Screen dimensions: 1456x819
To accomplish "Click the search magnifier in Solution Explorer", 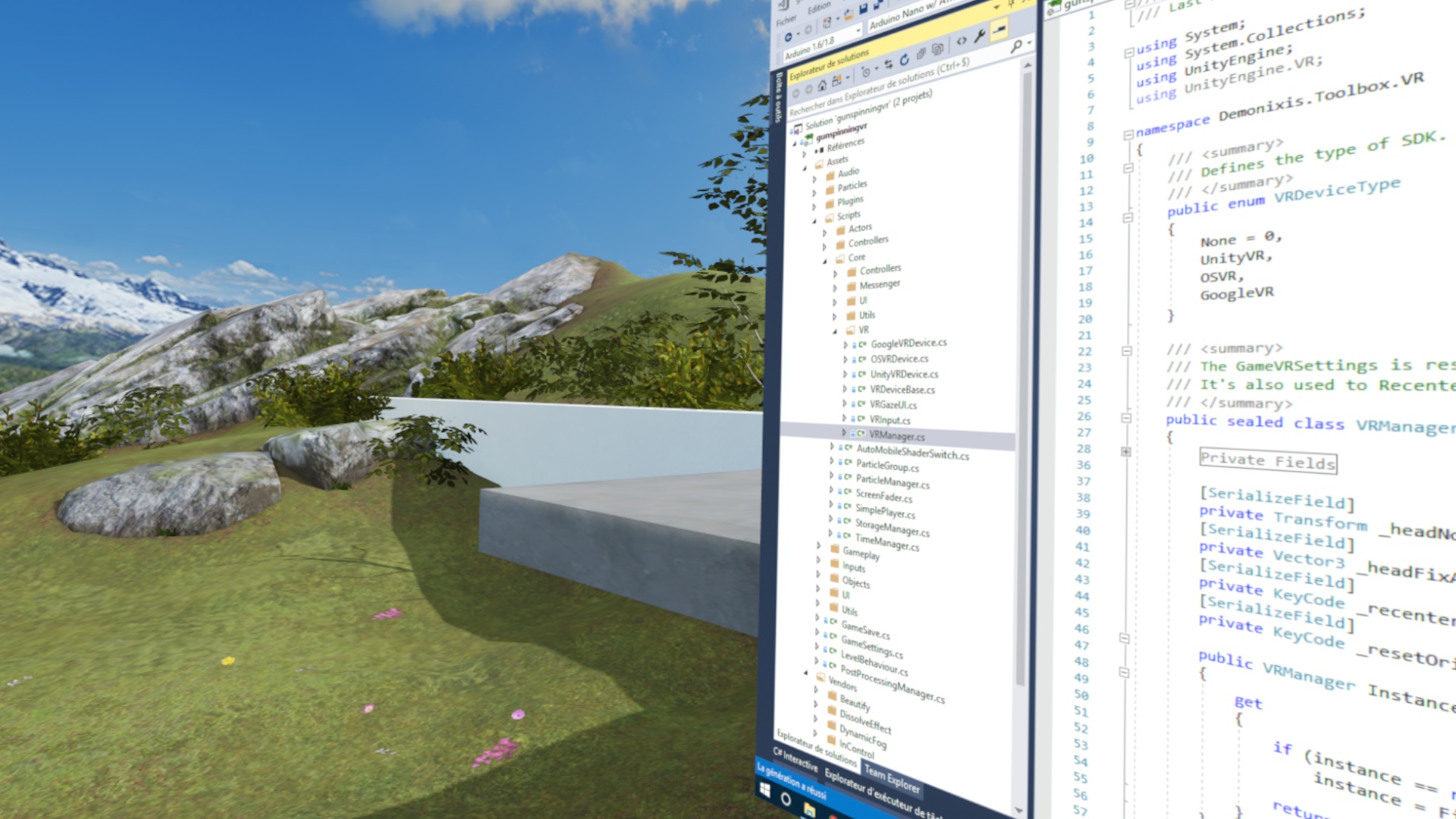I will 1016,47.
